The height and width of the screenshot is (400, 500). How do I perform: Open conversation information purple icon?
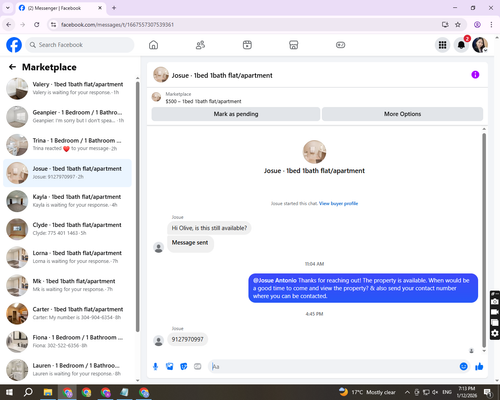point(475,75)
